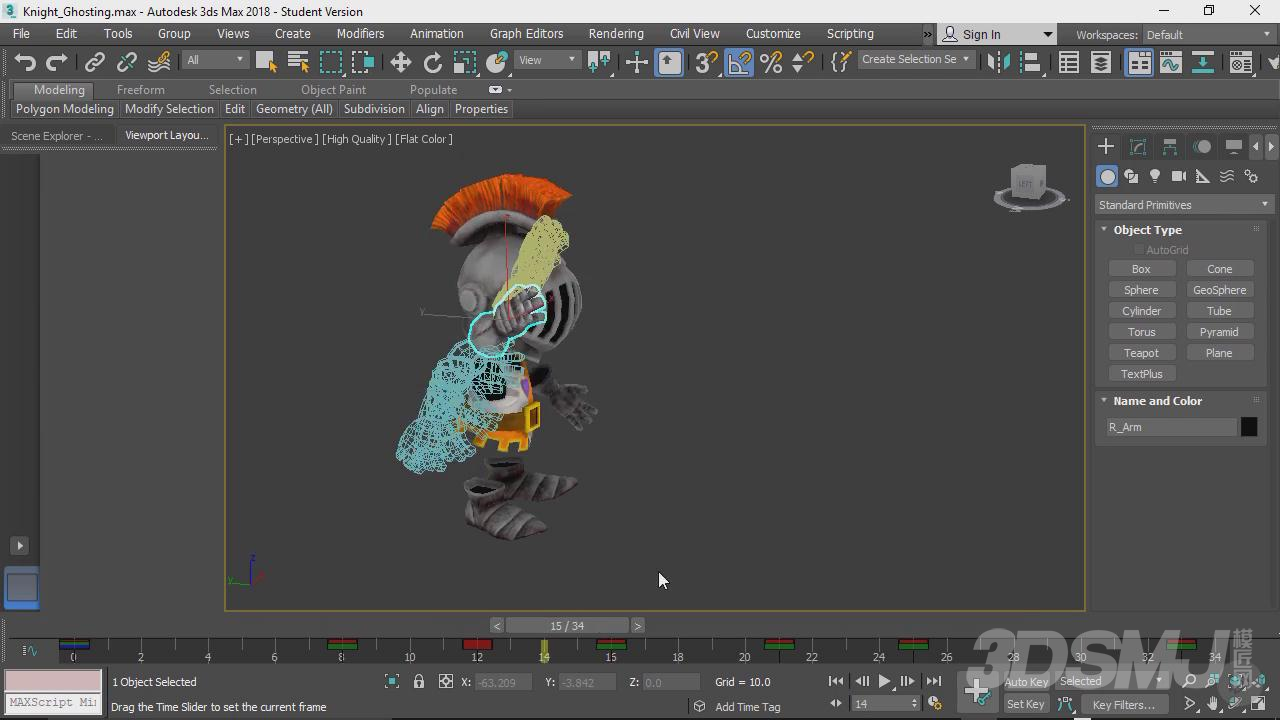This screenshot has height=720, width=1280.
Task: Toggle Spinner Snap
Action: pos(803,62)
